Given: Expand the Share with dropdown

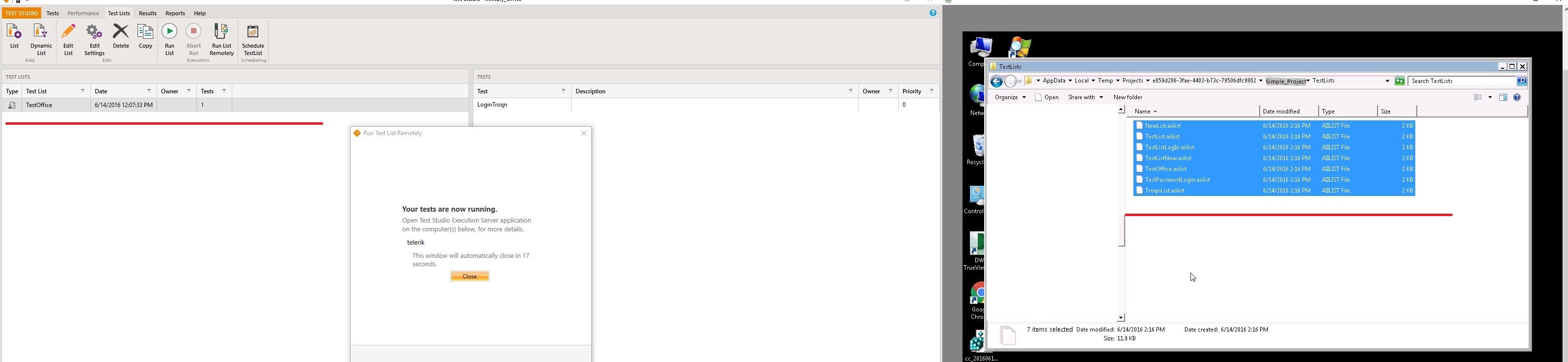Looking at the screenshot, I should (x=1085, y=97).
